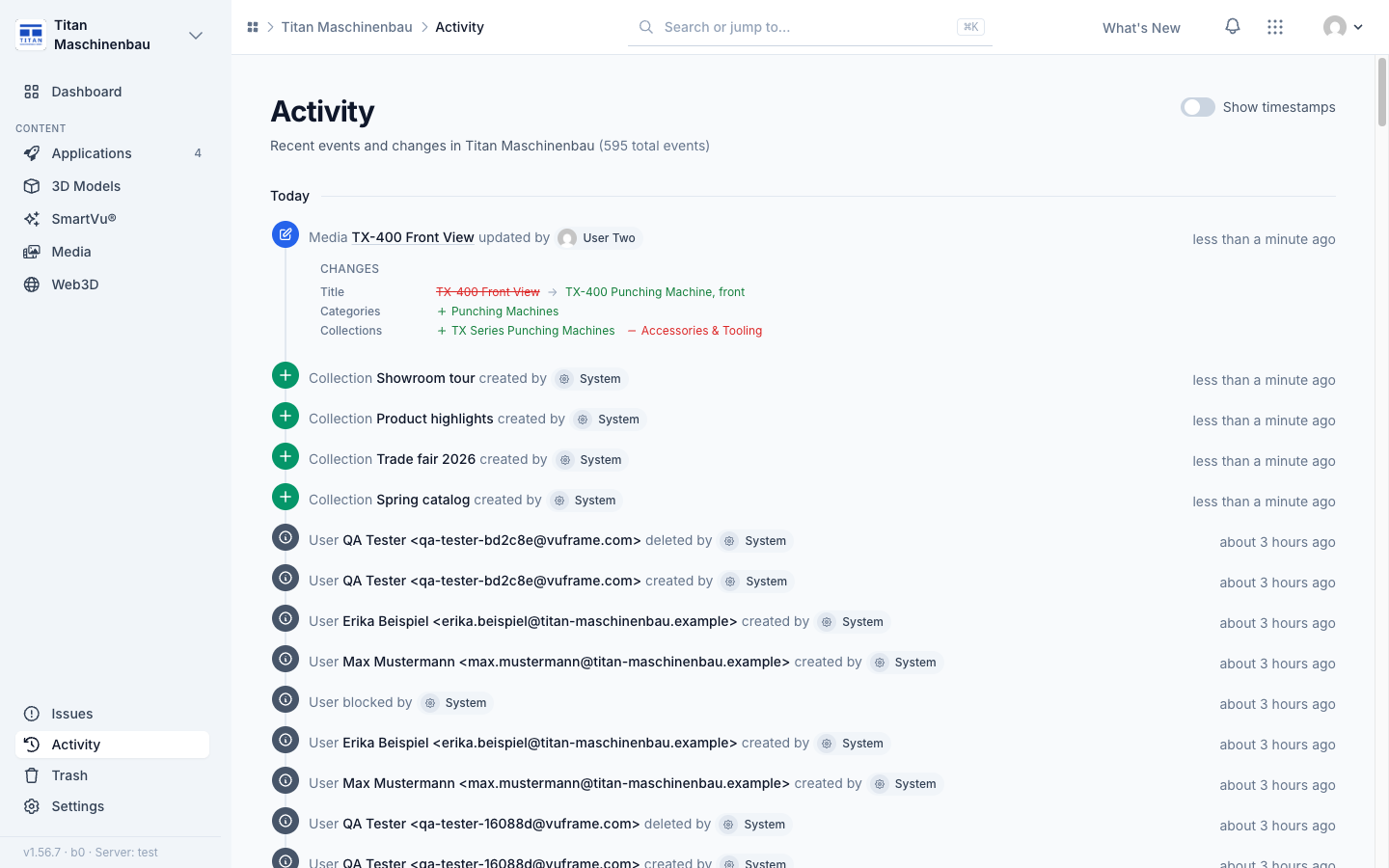
Task: Click the blue edit event icon
Action: 286,234
